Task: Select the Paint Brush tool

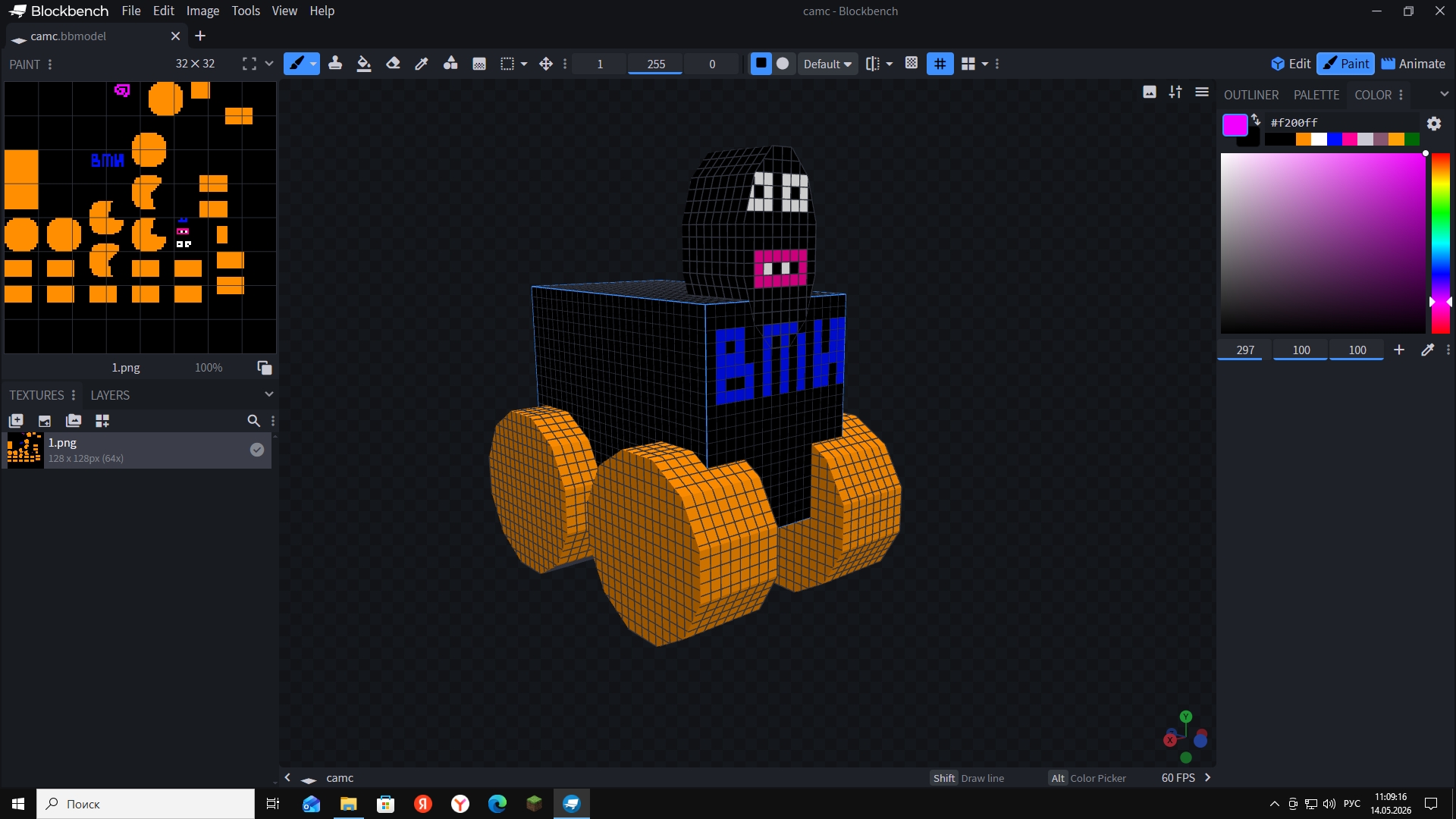Action: pyautogui.click(x=296, y=64)
